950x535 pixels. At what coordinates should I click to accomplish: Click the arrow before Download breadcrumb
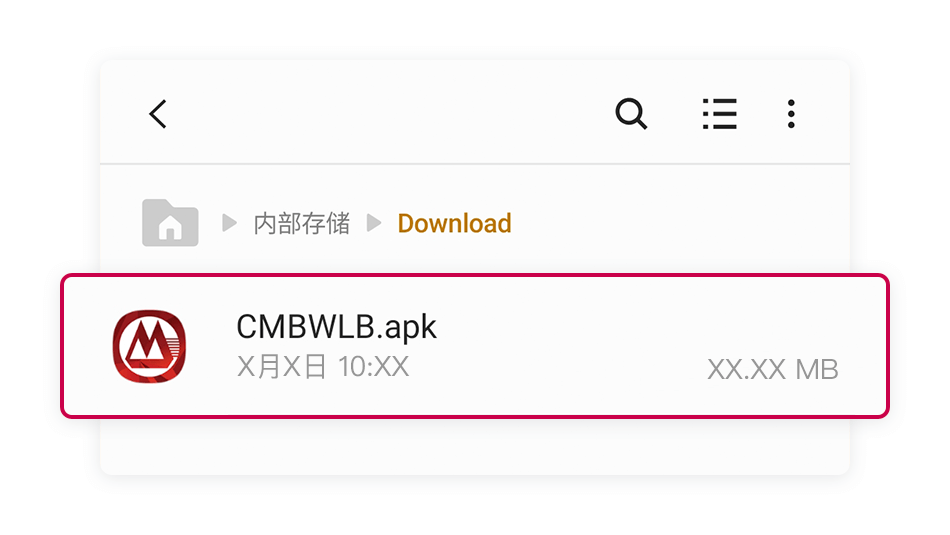tap(374, 223)
